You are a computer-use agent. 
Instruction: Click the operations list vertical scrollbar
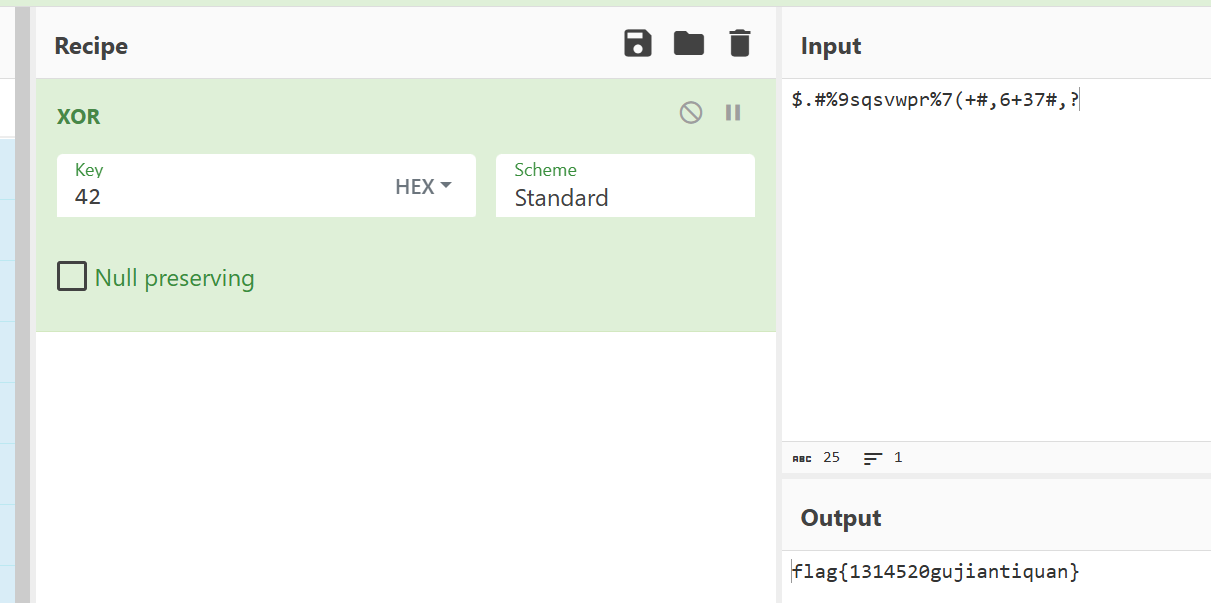tap(22, 300)
